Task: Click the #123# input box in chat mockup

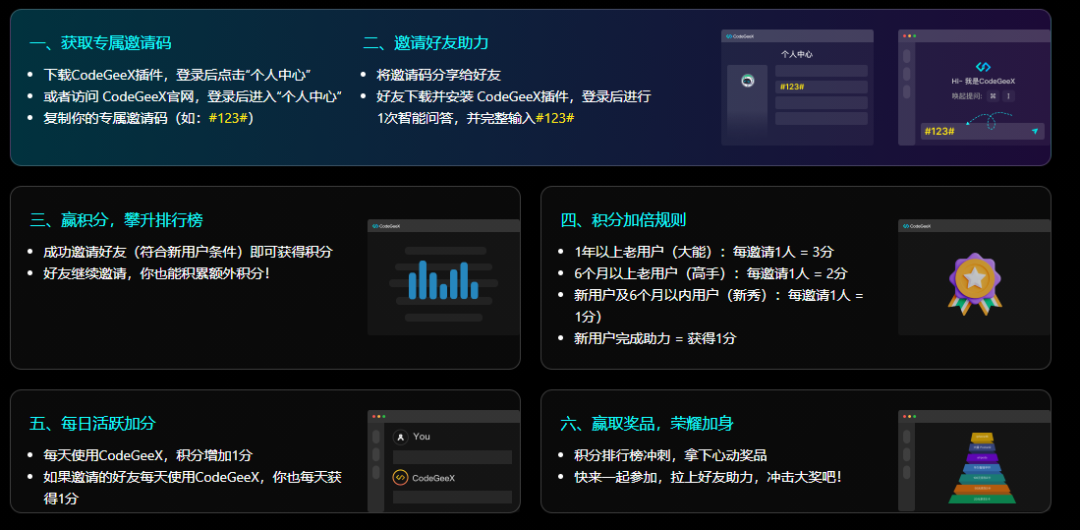Action: click(x=982, y=131)
